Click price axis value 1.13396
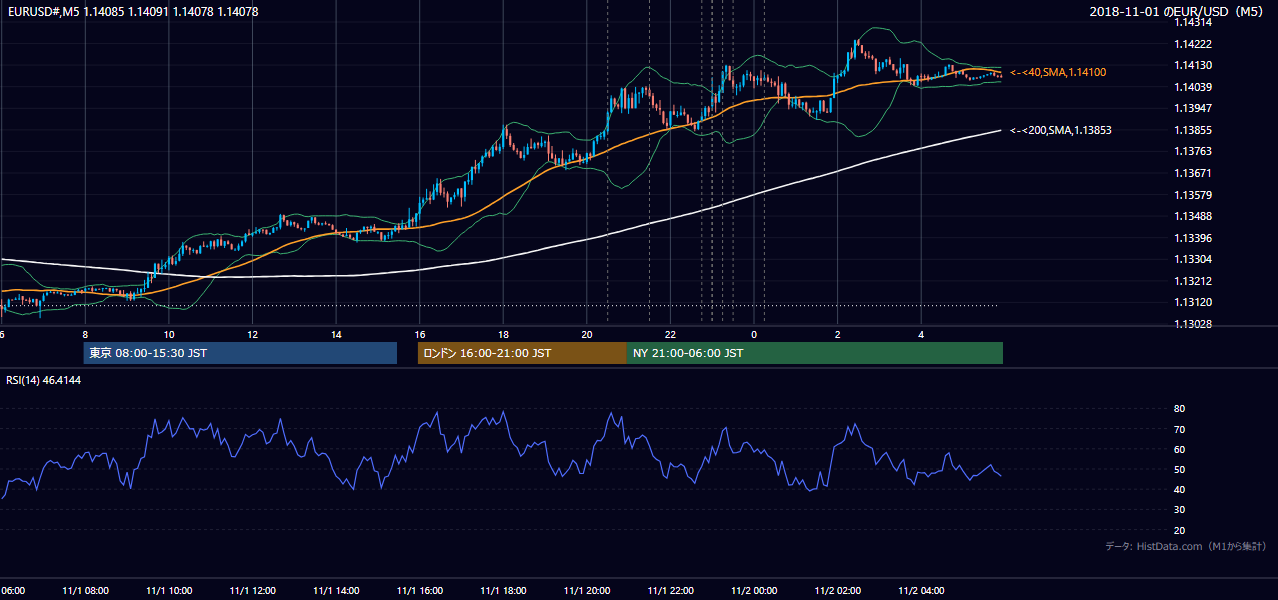This screenshot has height=600, width=1278. pos(1193,238)
